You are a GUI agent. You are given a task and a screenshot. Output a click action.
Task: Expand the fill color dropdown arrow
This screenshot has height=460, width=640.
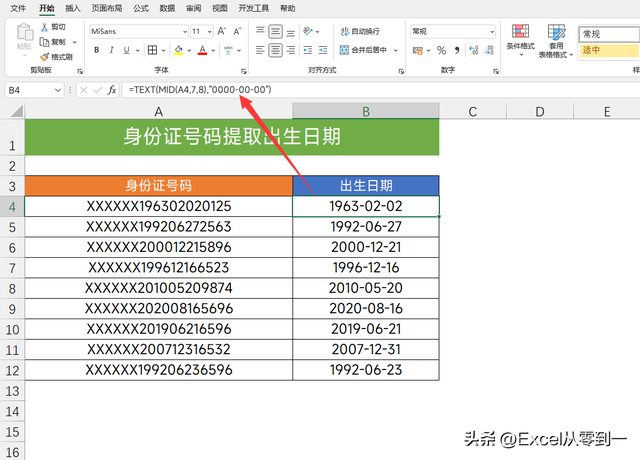click(189, 51)
